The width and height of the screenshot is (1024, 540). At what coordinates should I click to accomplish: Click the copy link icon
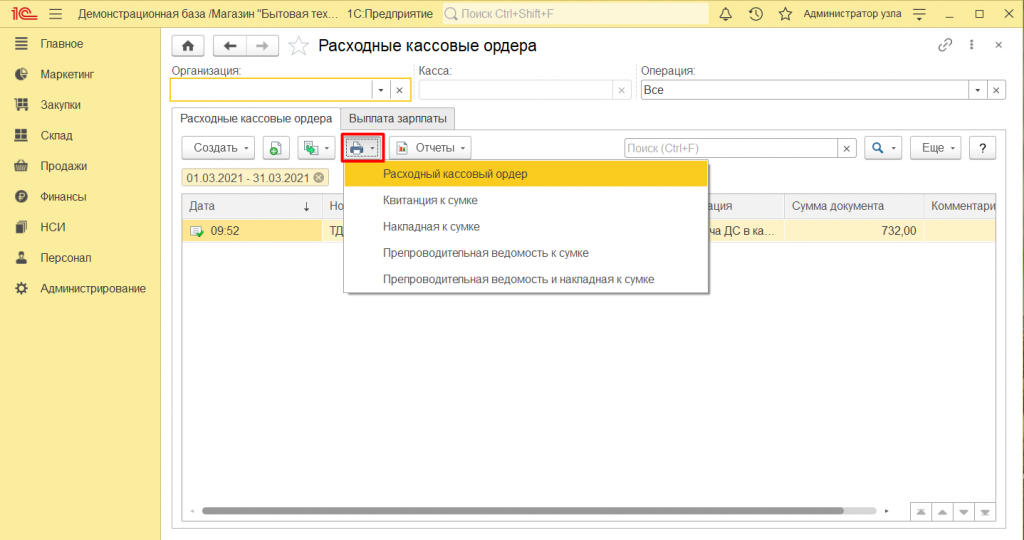point(945,46)
